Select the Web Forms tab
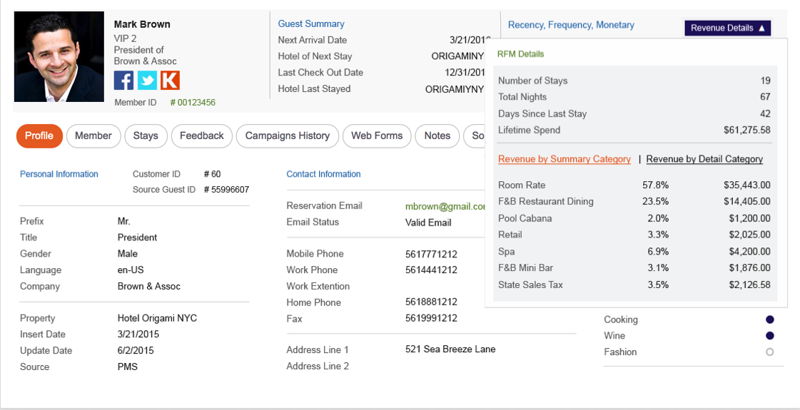This screenshot has width=800, height=410. [377, 136]
